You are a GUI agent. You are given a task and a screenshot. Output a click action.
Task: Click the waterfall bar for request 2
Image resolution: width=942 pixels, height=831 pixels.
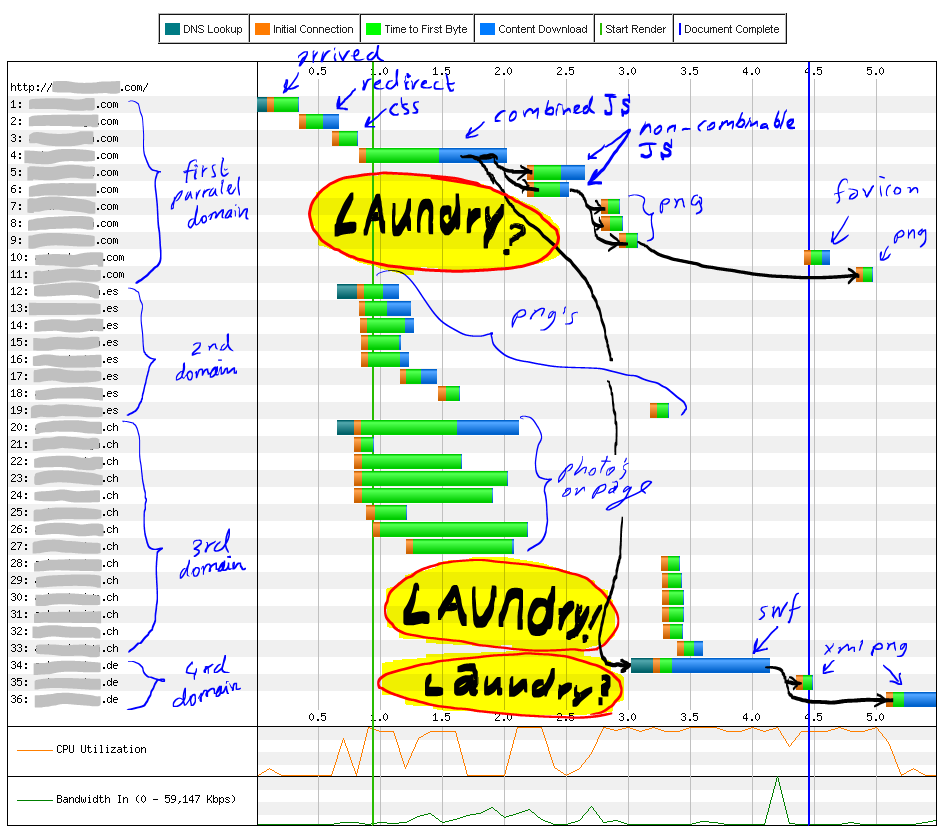[x=319, y=121]
